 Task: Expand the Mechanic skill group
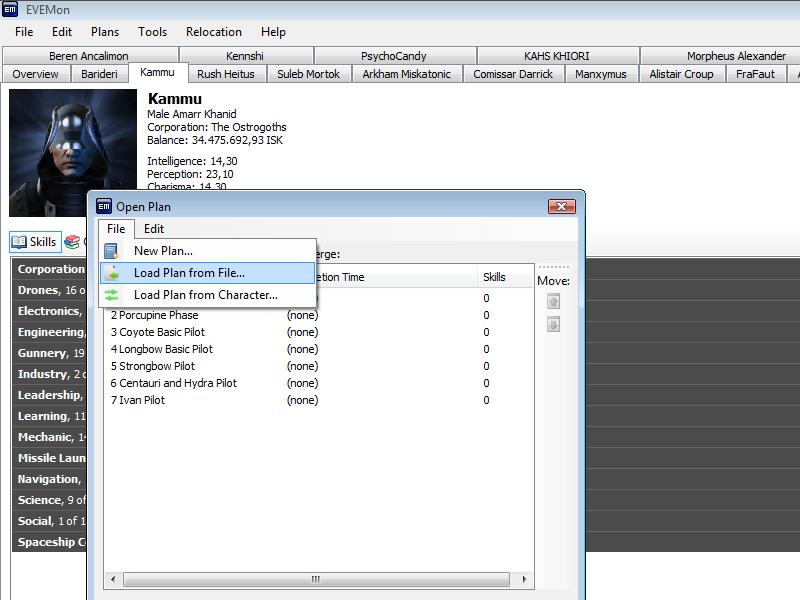pos(49,437)
